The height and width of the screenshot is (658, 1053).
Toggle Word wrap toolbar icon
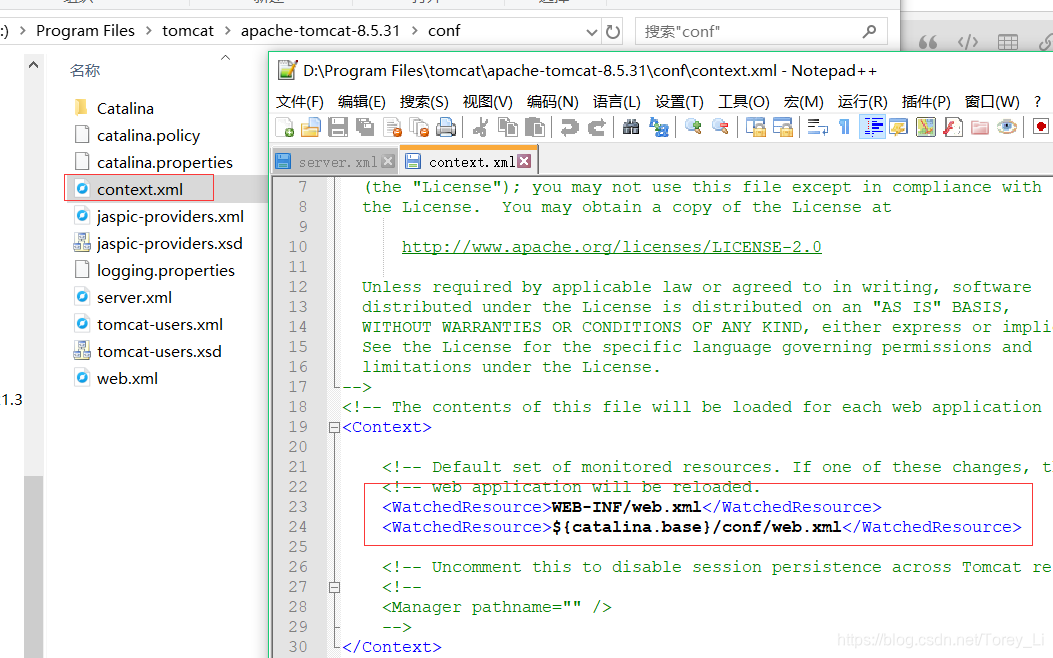[x=817, y=127]
